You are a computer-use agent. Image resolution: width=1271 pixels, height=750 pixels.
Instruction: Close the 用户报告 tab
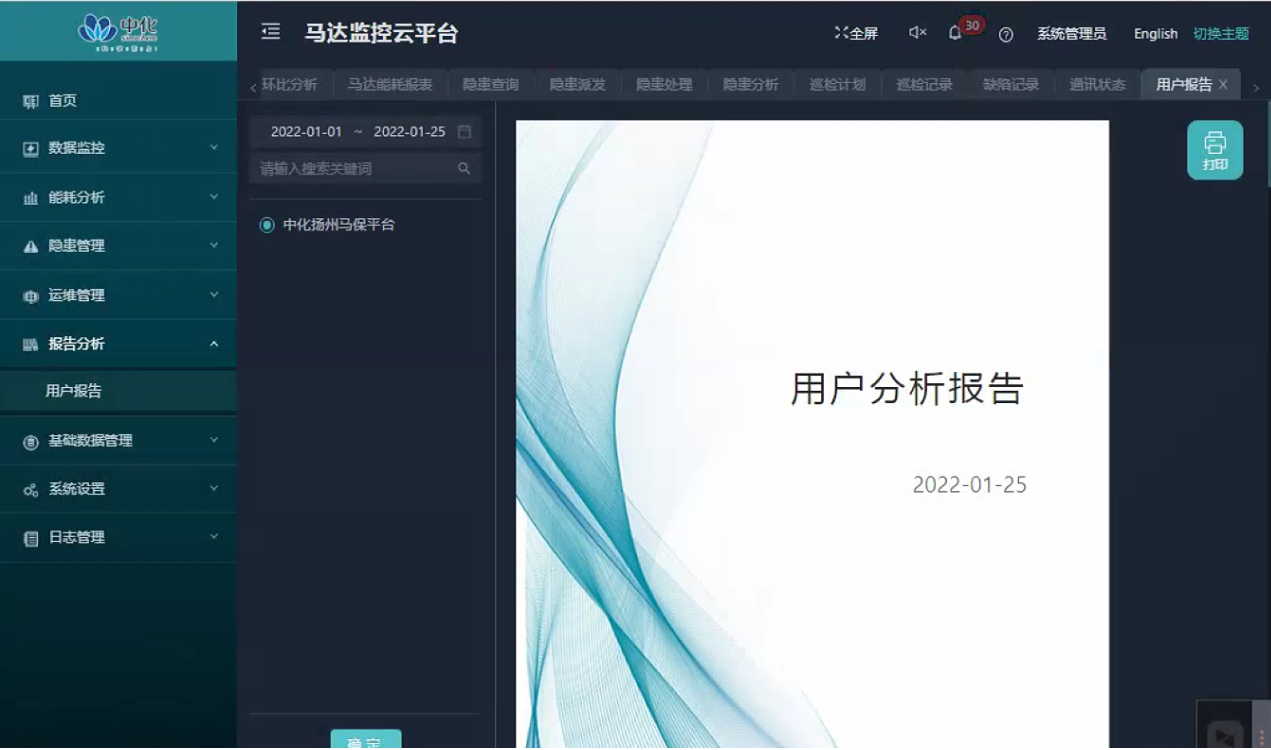pos(1223,85)
